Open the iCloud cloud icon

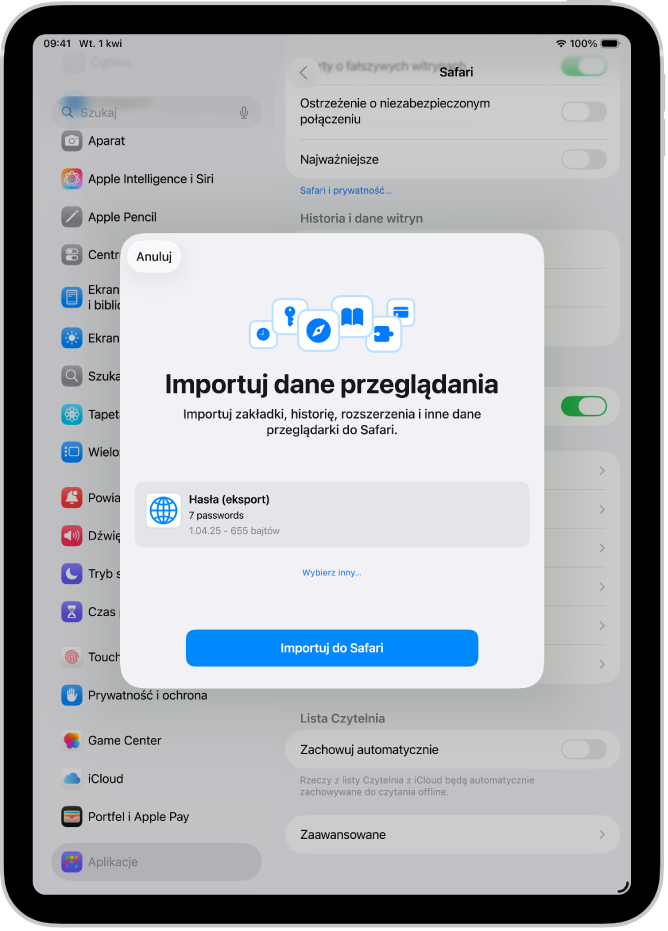pos(72,778)
